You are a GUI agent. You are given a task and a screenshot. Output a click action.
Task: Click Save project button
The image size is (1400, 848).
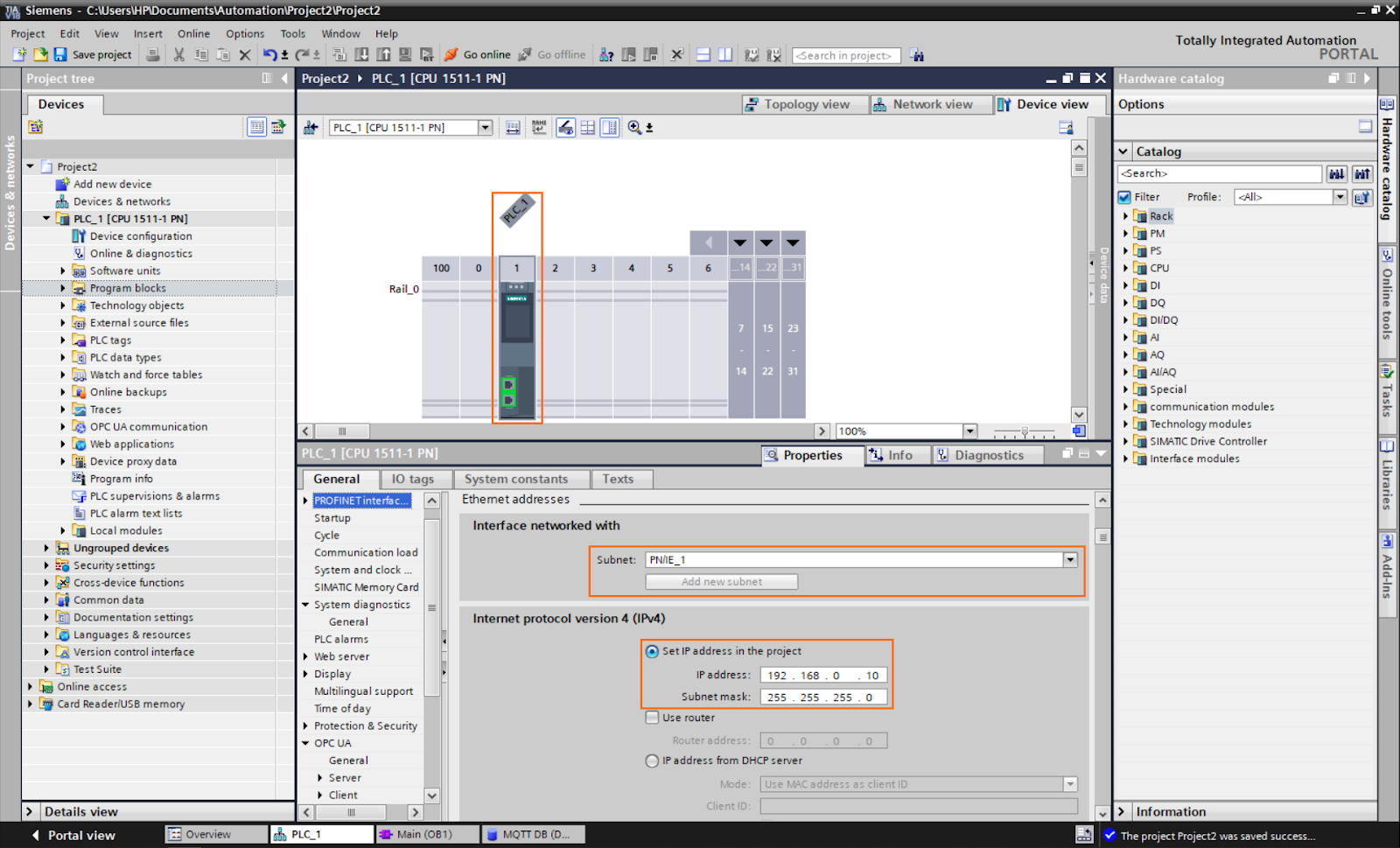coord(93,55)
